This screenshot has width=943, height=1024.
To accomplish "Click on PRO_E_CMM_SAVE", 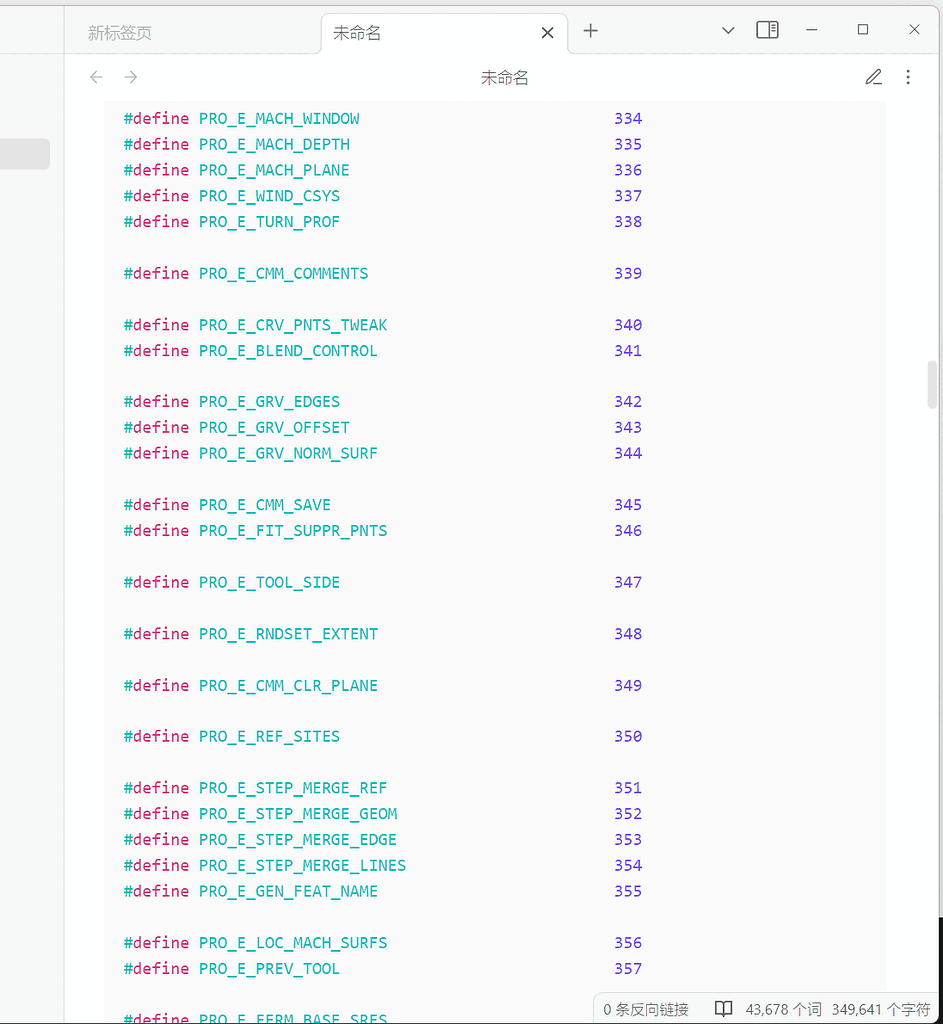I will click(x=264, y=505).
